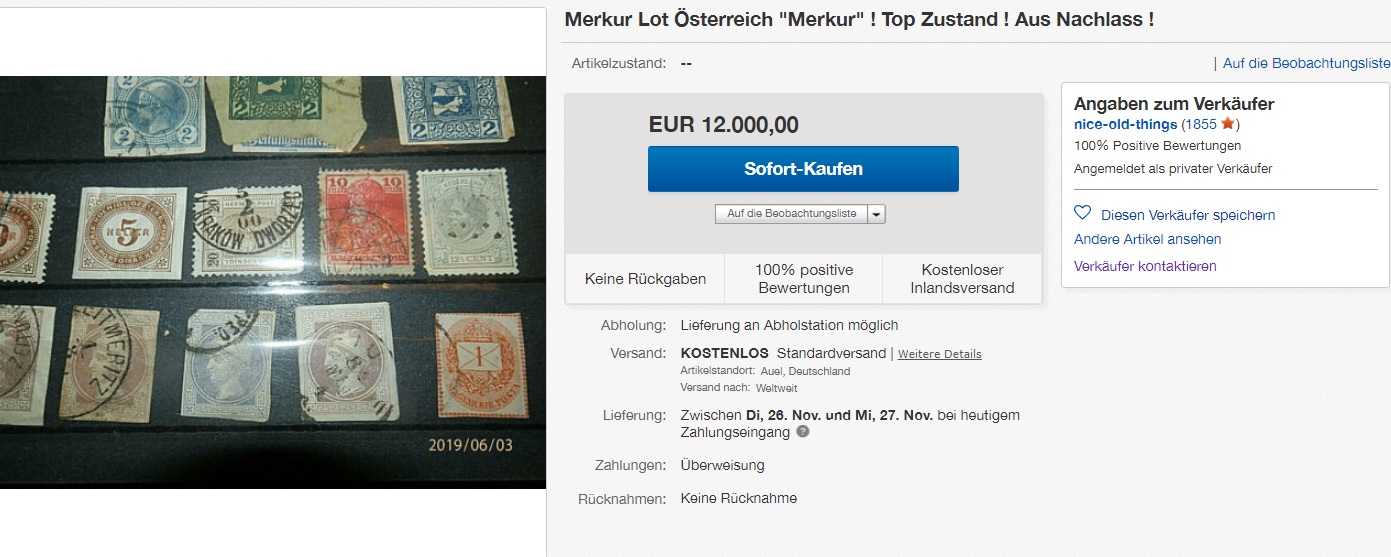Click the 'Kostenloser Inlandsversand' info cell

coord(962,279)
